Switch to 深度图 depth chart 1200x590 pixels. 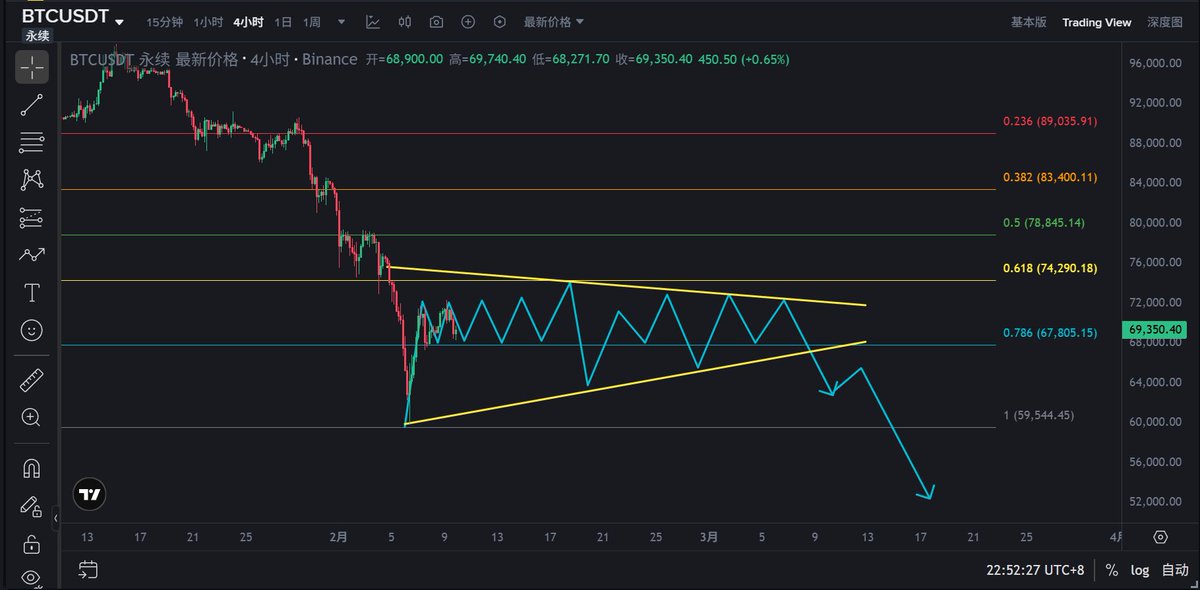click(1165, 22)
